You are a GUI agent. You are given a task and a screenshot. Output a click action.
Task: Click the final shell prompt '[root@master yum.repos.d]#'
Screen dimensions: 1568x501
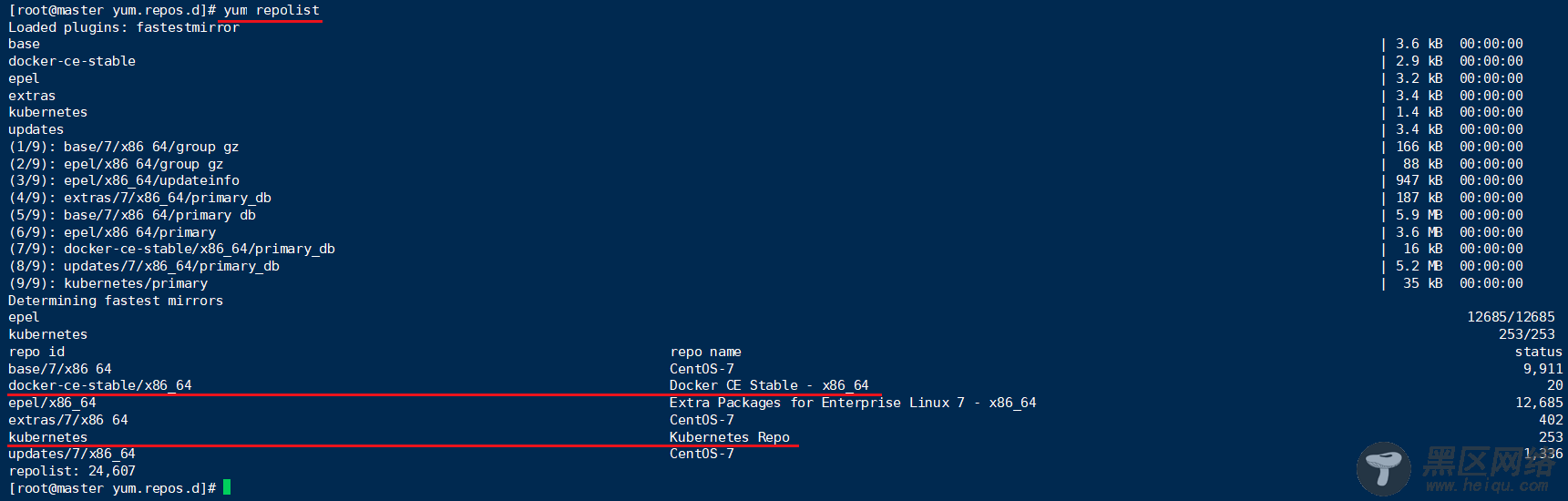pos(112,488)
